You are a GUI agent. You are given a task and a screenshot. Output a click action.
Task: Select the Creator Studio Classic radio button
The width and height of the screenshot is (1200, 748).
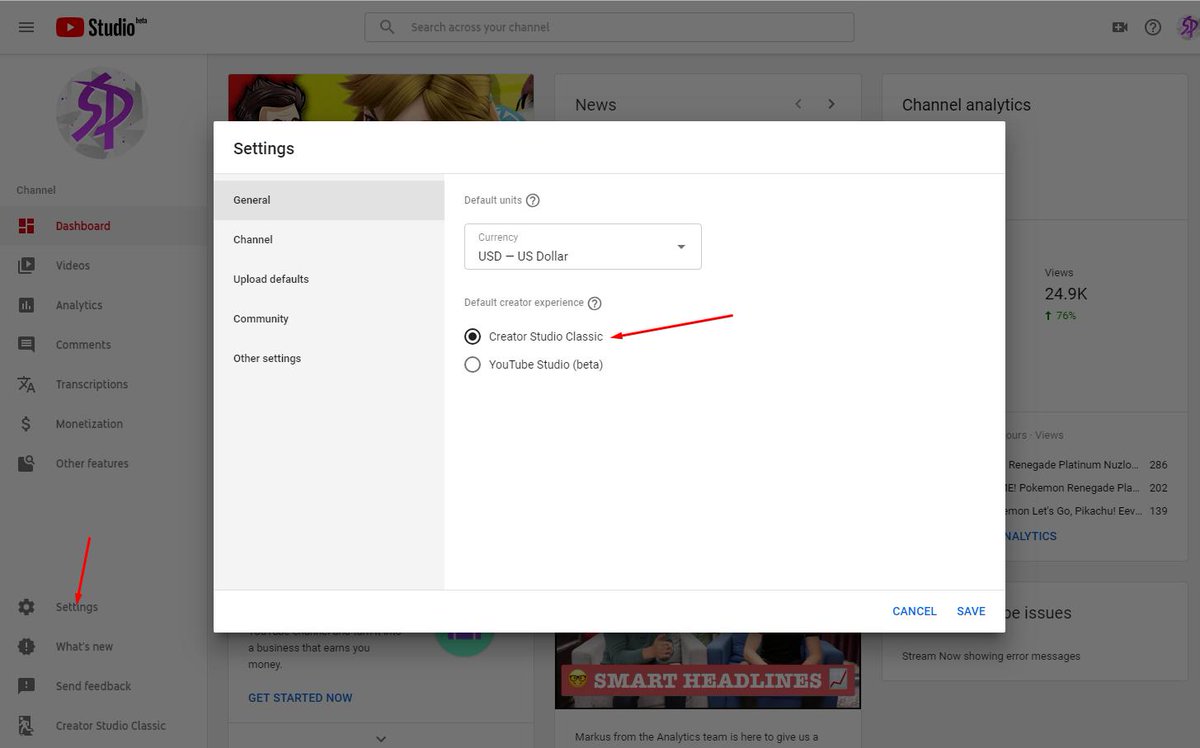tap(473, 337)
